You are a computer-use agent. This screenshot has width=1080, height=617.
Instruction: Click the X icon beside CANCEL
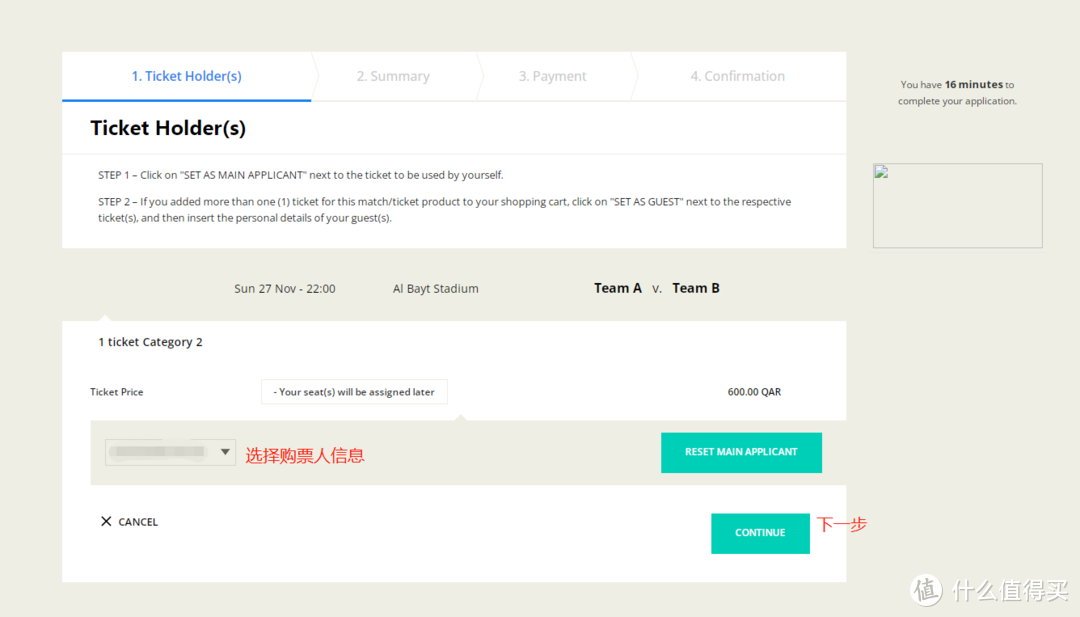pyautogui.click(x=106, y=521)
